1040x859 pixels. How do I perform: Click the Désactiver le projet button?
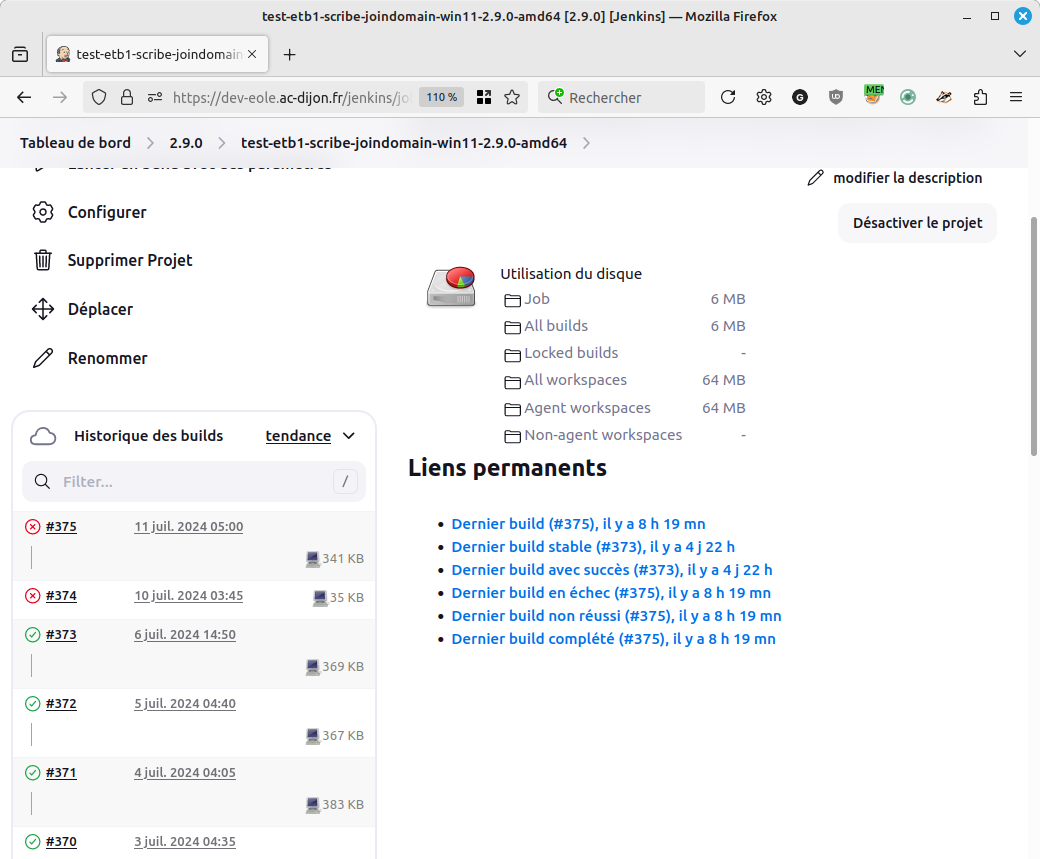917,223
